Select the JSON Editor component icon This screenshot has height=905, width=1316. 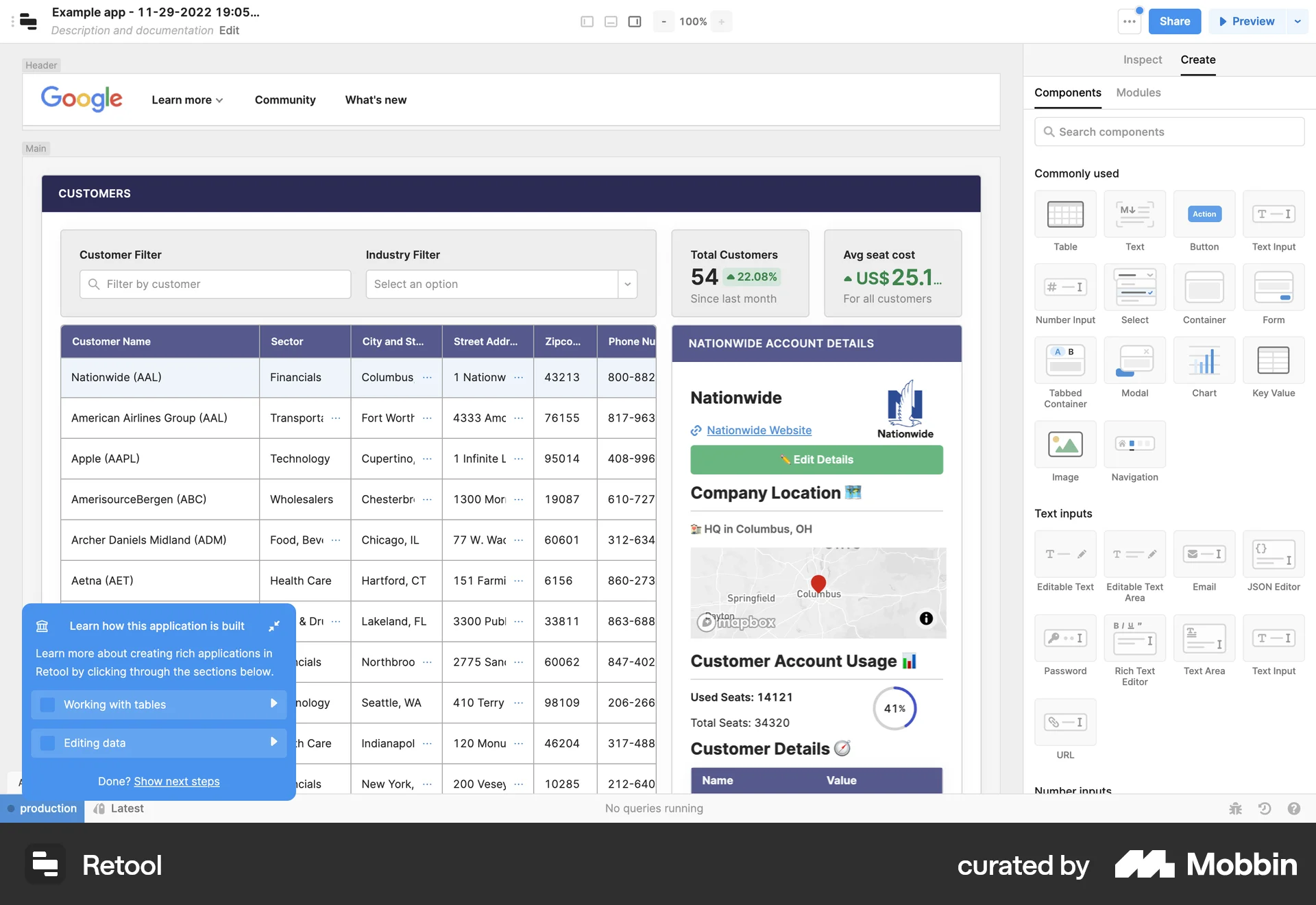point(1273,554)
